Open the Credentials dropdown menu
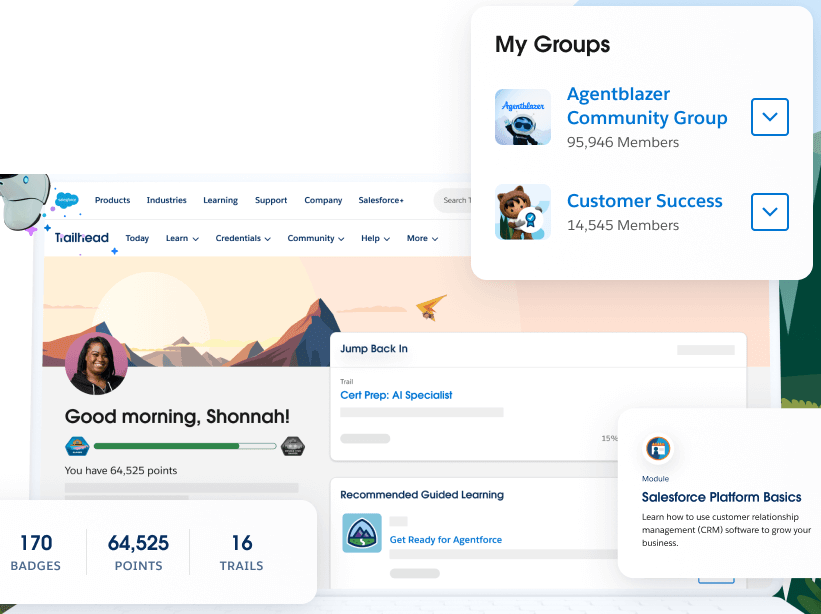This screenshot has width=821, height=614. pyautogui.click(x=243, y=238)
